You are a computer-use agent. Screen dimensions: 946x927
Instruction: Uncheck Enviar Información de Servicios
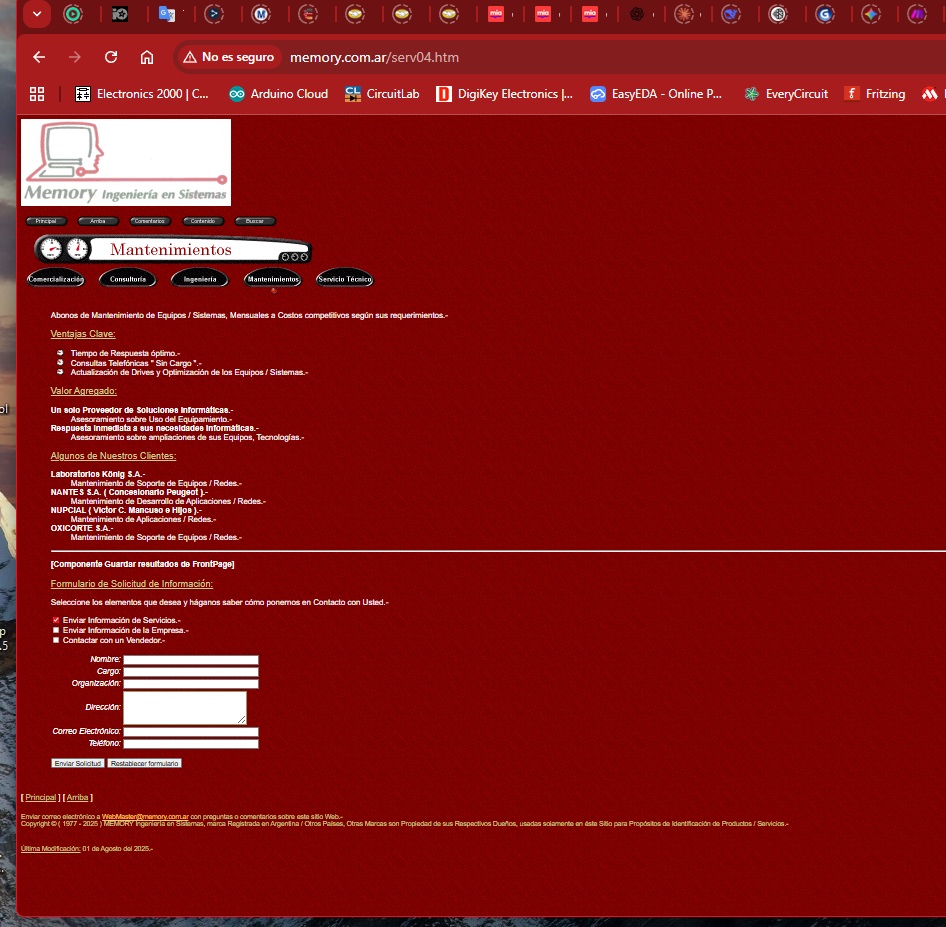pos(56,620)
